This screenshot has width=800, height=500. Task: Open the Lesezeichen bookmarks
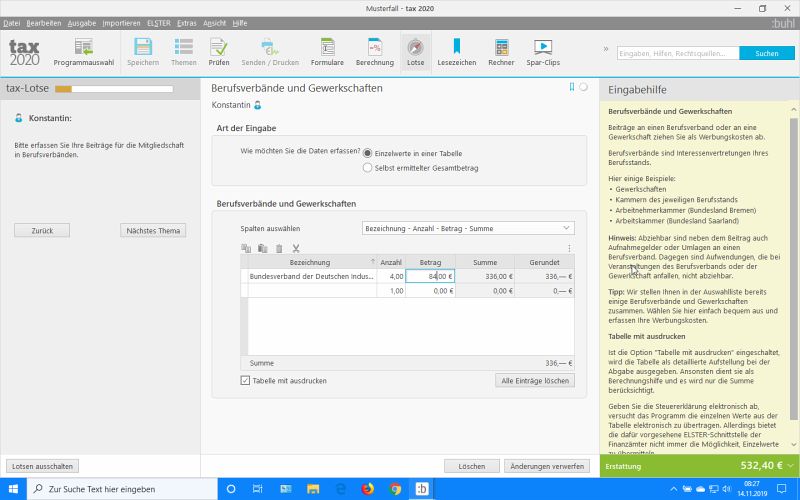456,52
